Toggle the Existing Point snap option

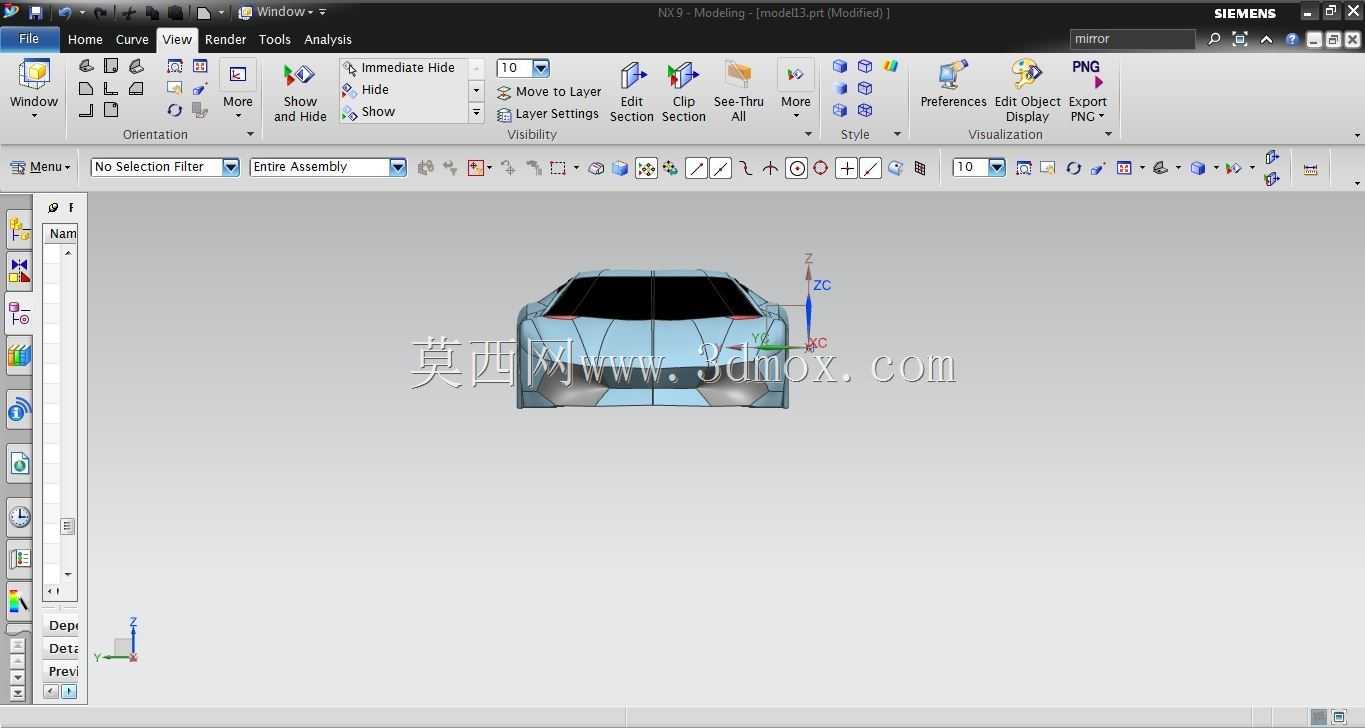click(x=846, y=168)
